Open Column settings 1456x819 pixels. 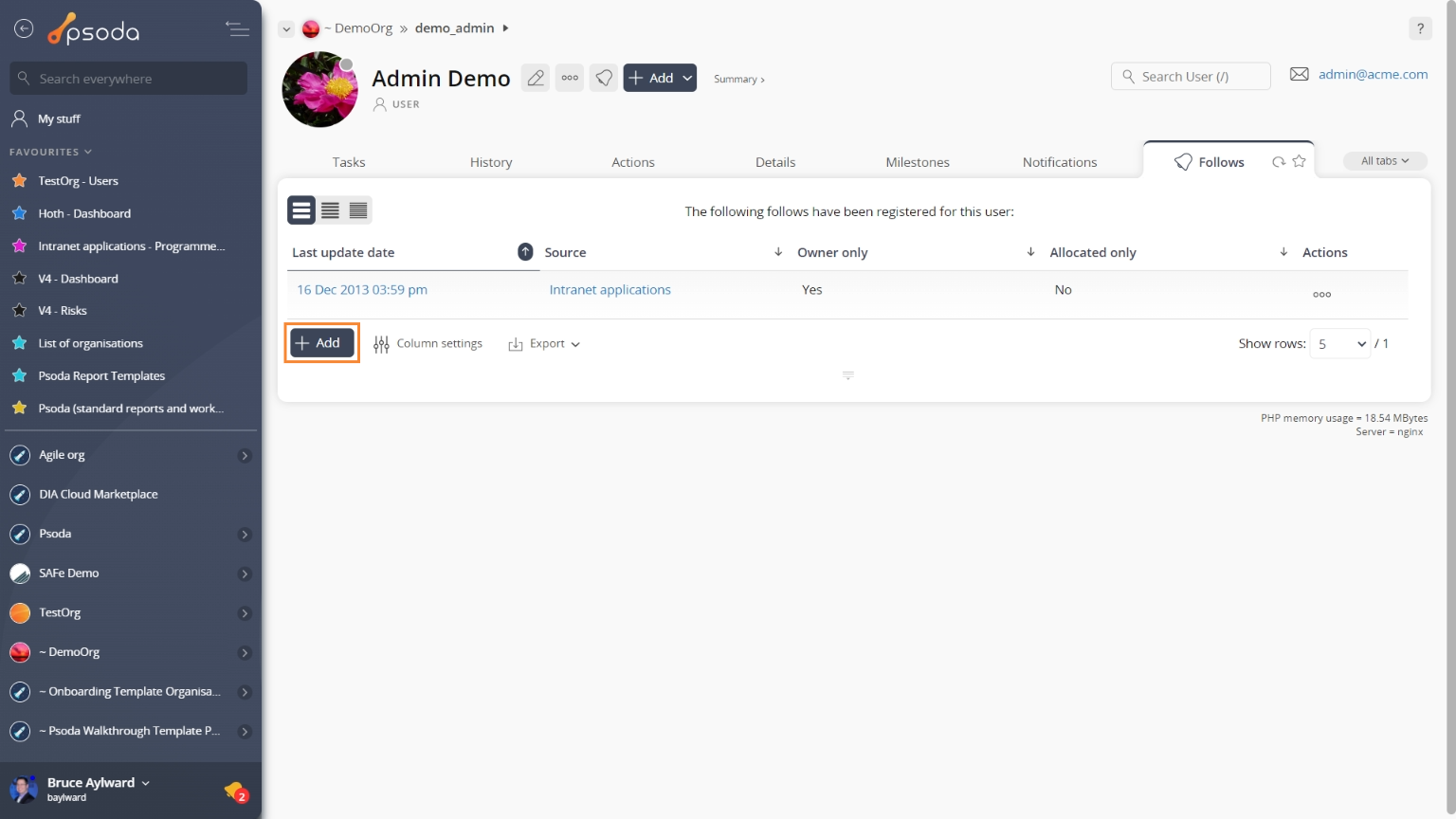428,344
